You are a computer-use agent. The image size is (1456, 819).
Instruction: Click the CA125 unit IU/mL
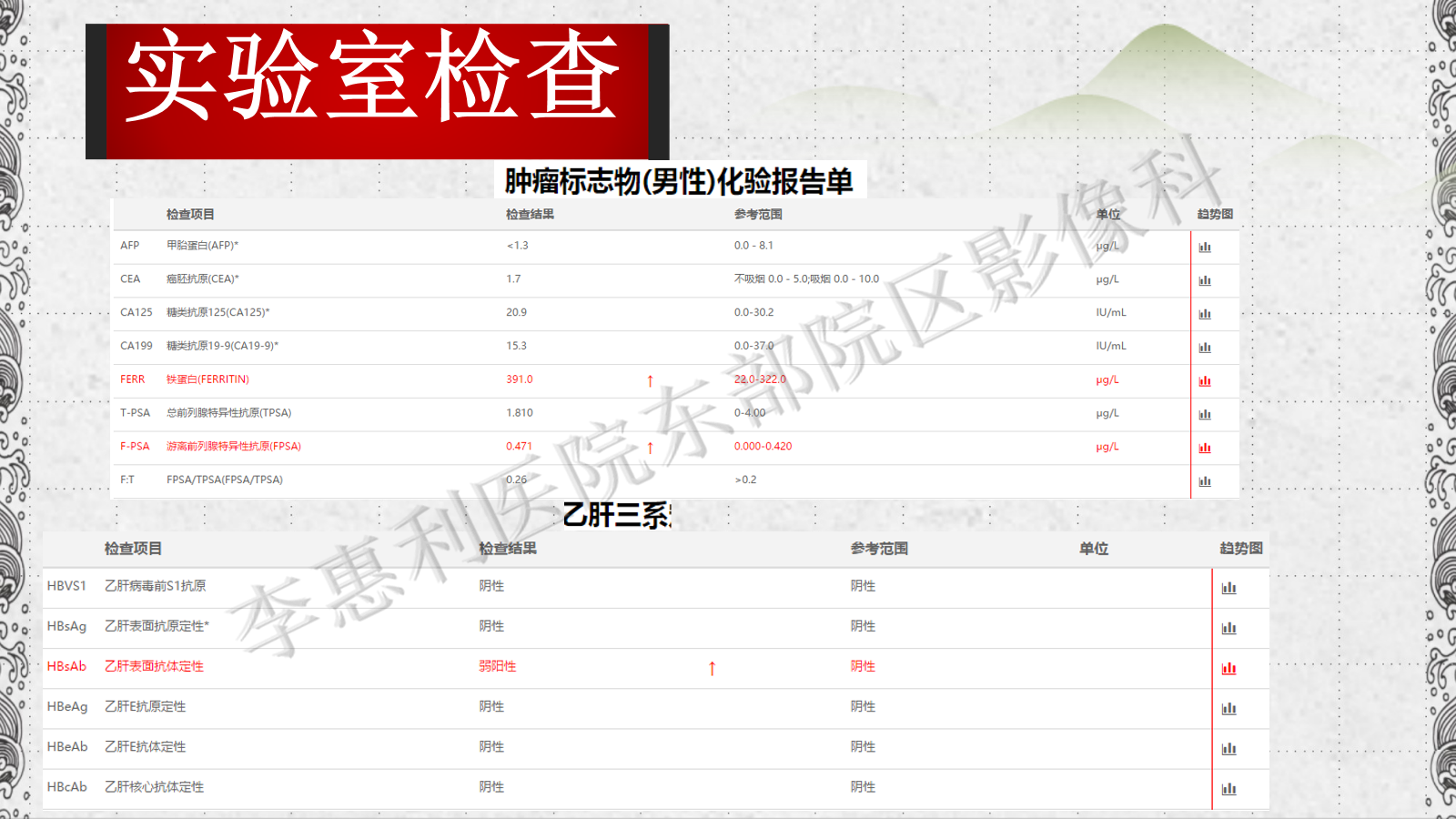click(x=1110, y=312)
